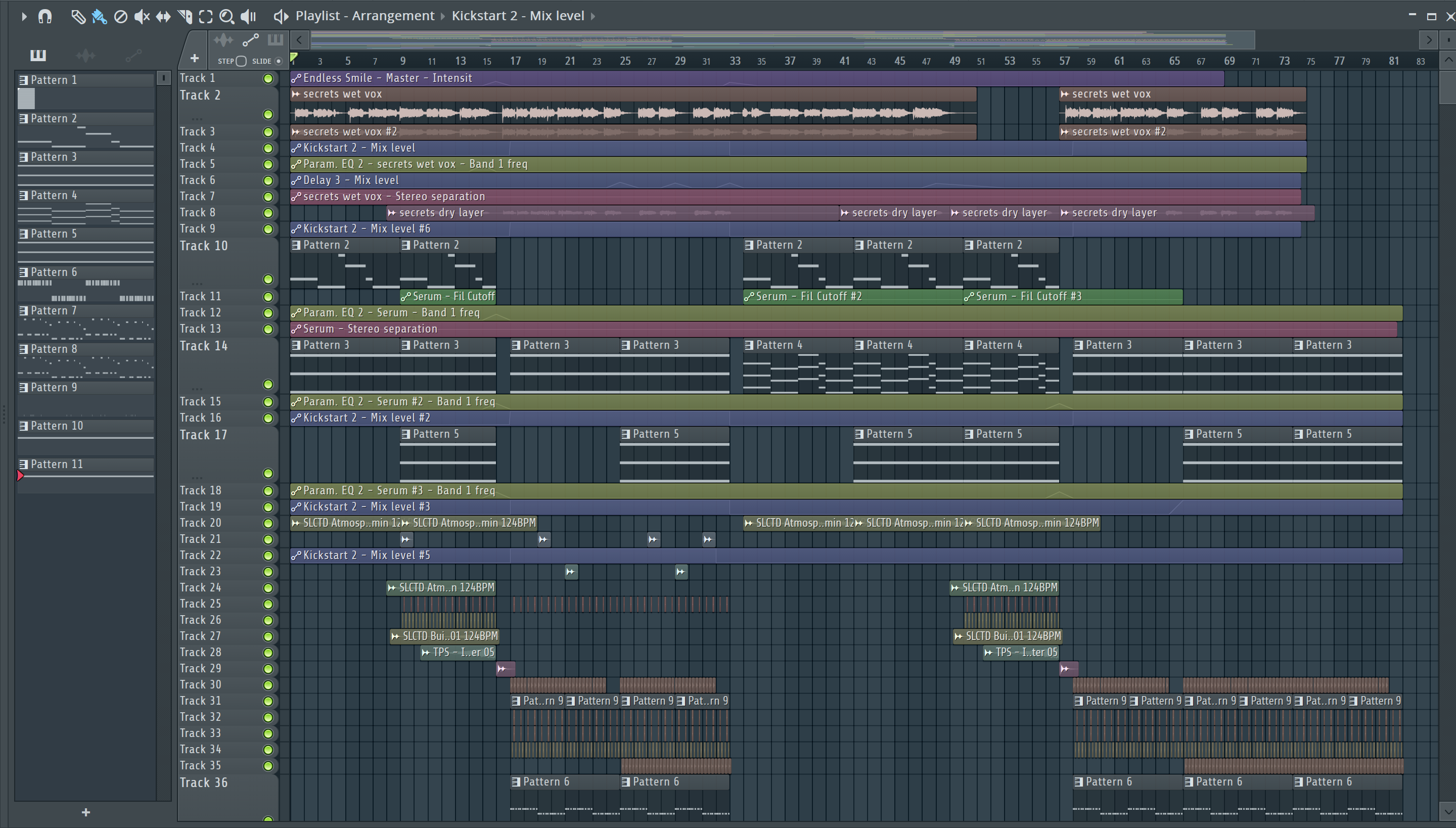Click bar 33 on the timeline ruler
The image size is (1456, 828).
tap(735, 61)
